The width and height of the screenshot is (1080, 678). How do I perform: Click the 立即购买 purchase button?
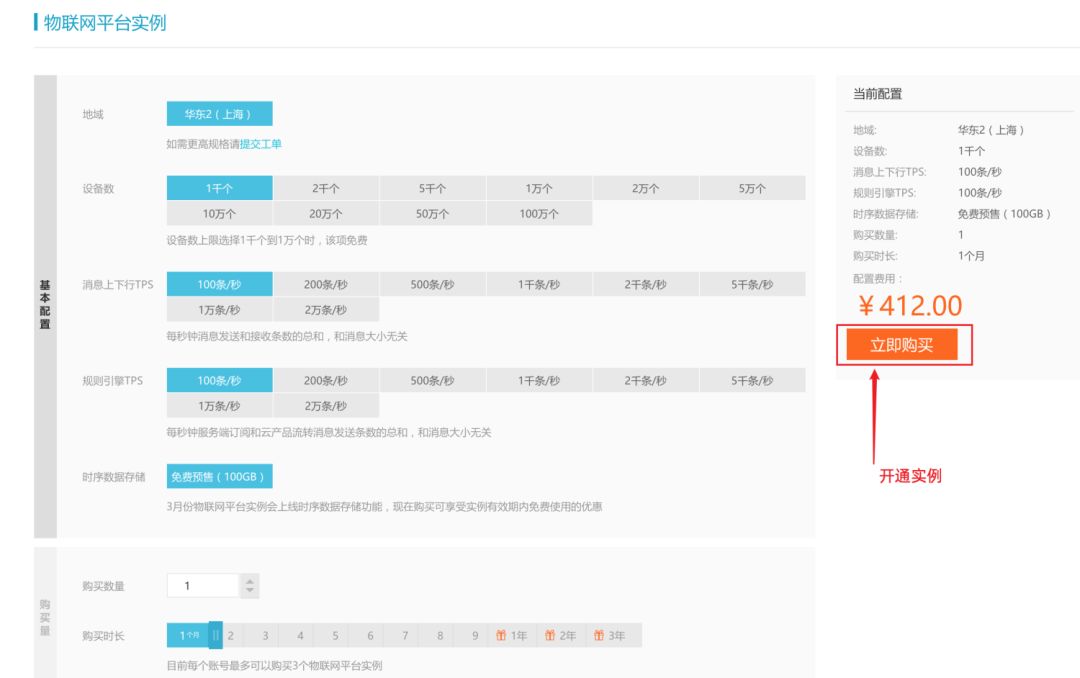[903, 345]
